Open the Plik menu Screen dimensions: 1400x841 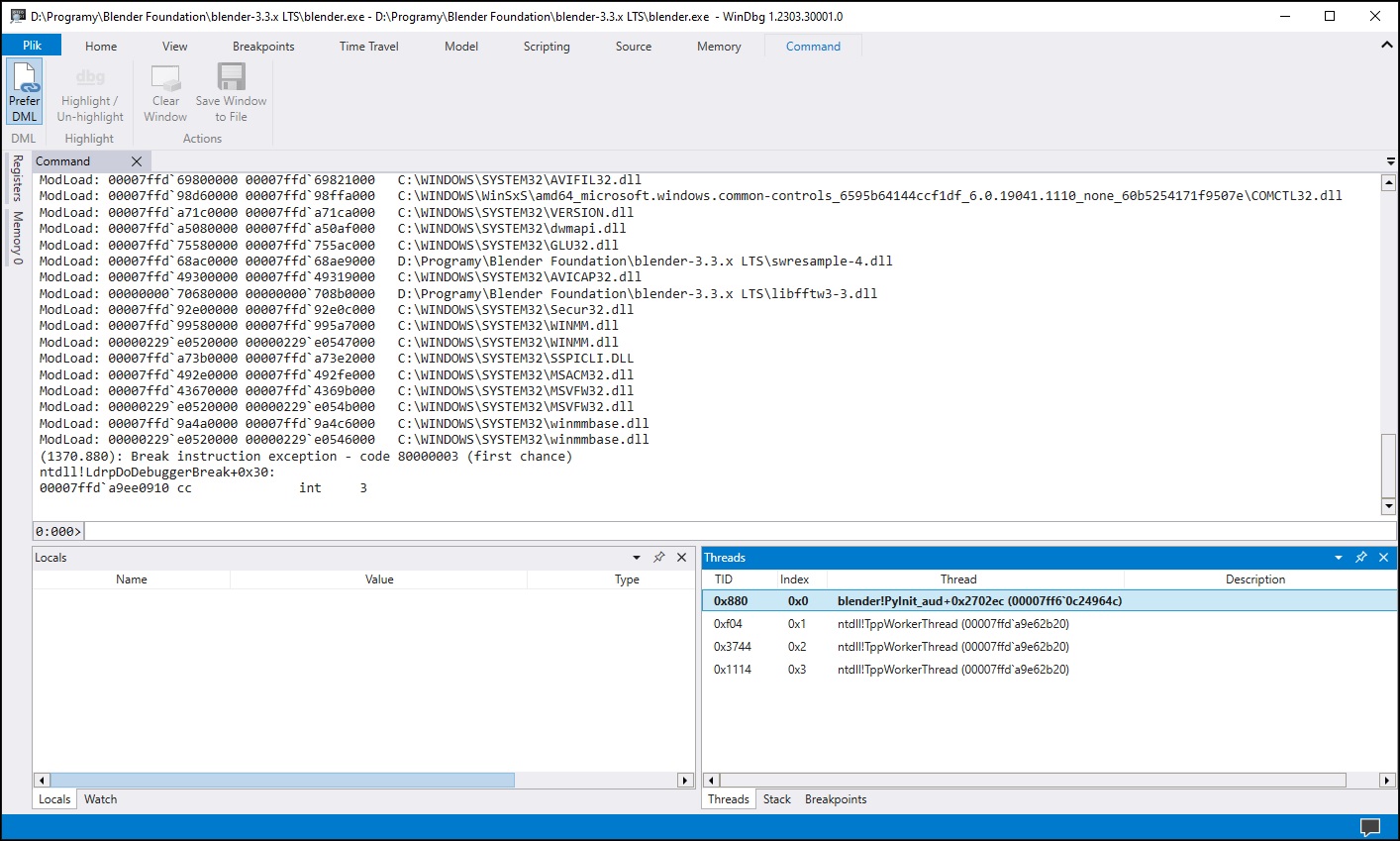(31, 45)
